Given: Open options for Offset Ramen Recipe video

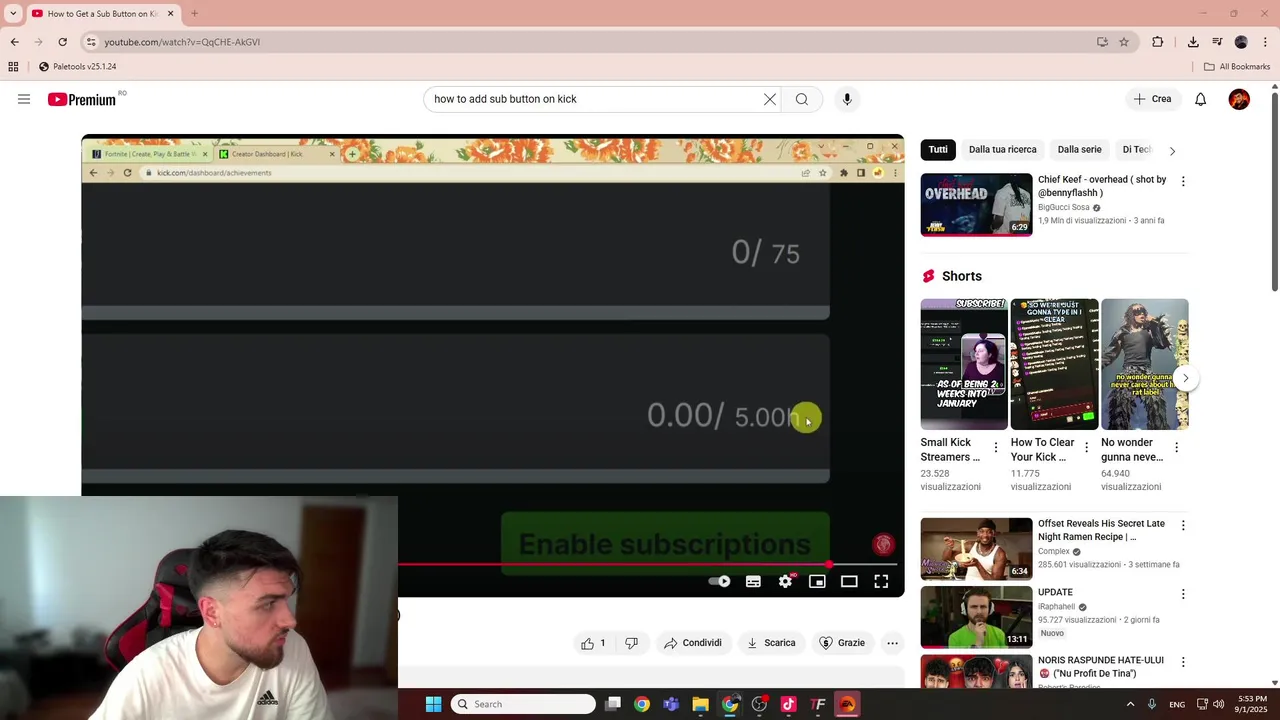Looking at the screenshot, I should click(x=1183, y=525).
